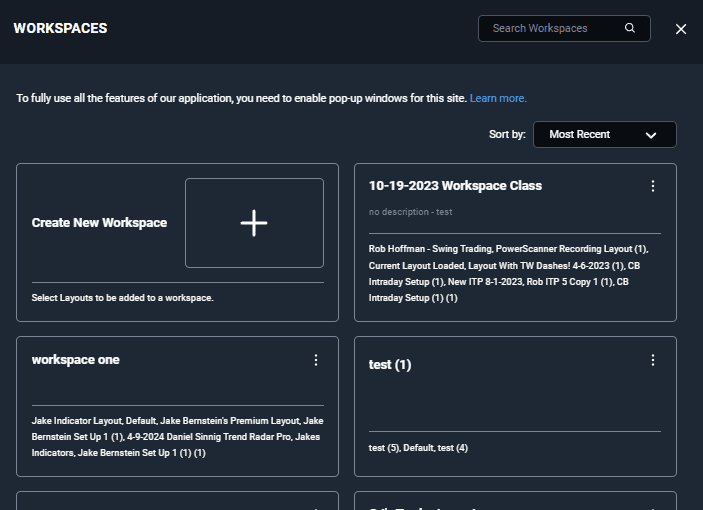
Task: Click 'Select Layouts to be added' hint text
Action: pyautogui.click(x=122, y=298)
